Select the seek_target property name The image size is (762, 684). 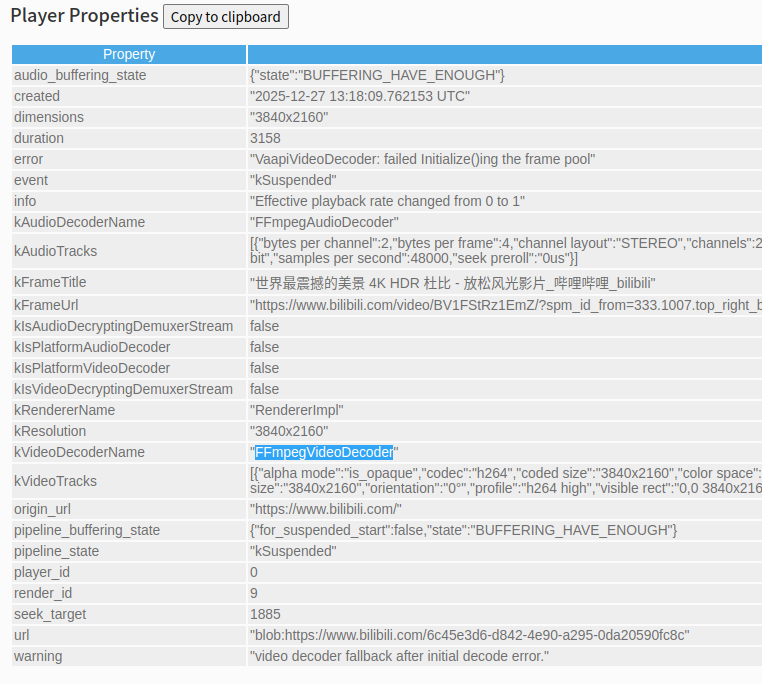(50, 614)
